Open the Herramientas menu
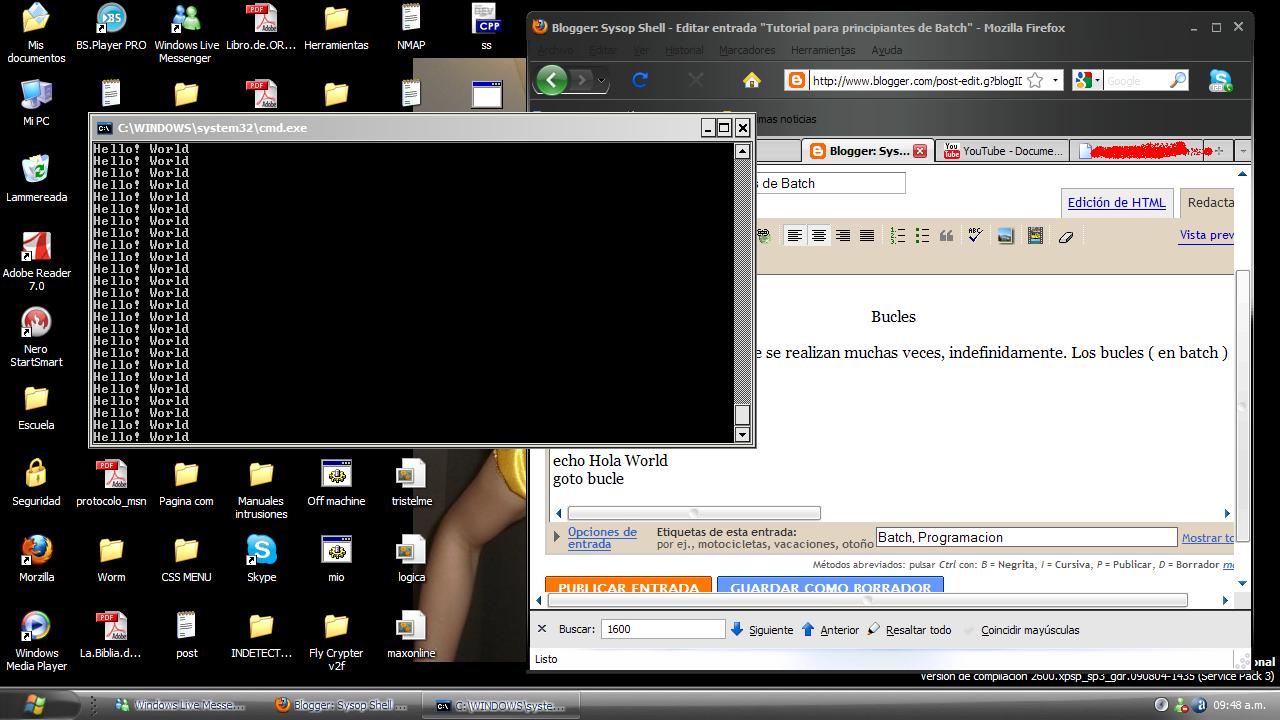The width and height of the screenshot is (1280, 720). coord(823,50)
